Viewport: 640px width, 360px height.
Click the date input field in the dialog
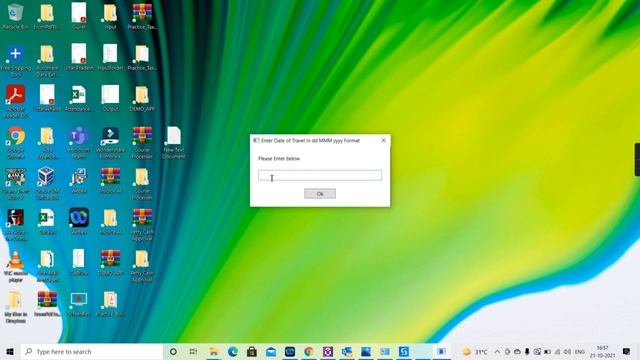tap(320, 176)
